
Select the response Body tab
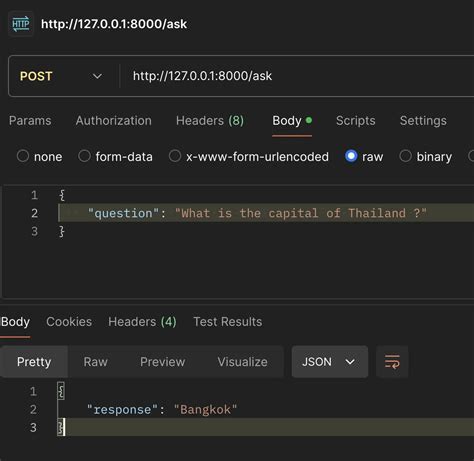click(x=15, y=322)
